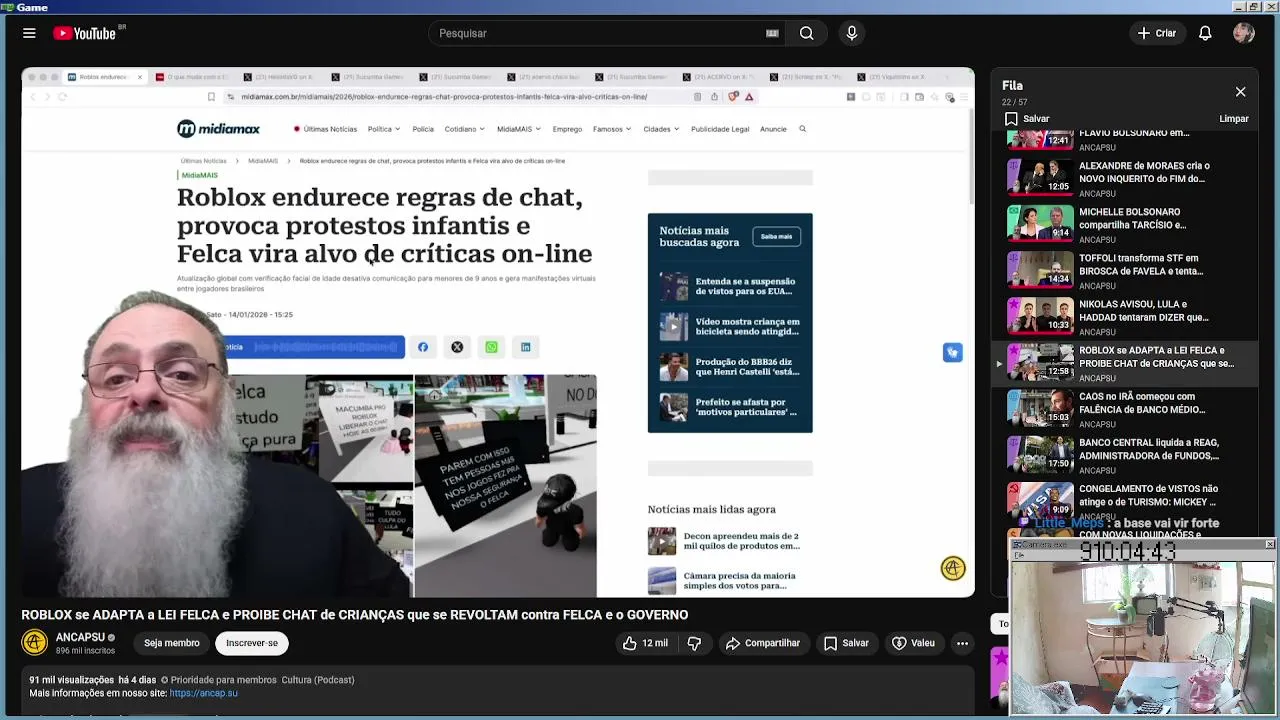
Task: Open news Produção do BBB26 diz que Henri Castelli
Action: pos(730,367)
